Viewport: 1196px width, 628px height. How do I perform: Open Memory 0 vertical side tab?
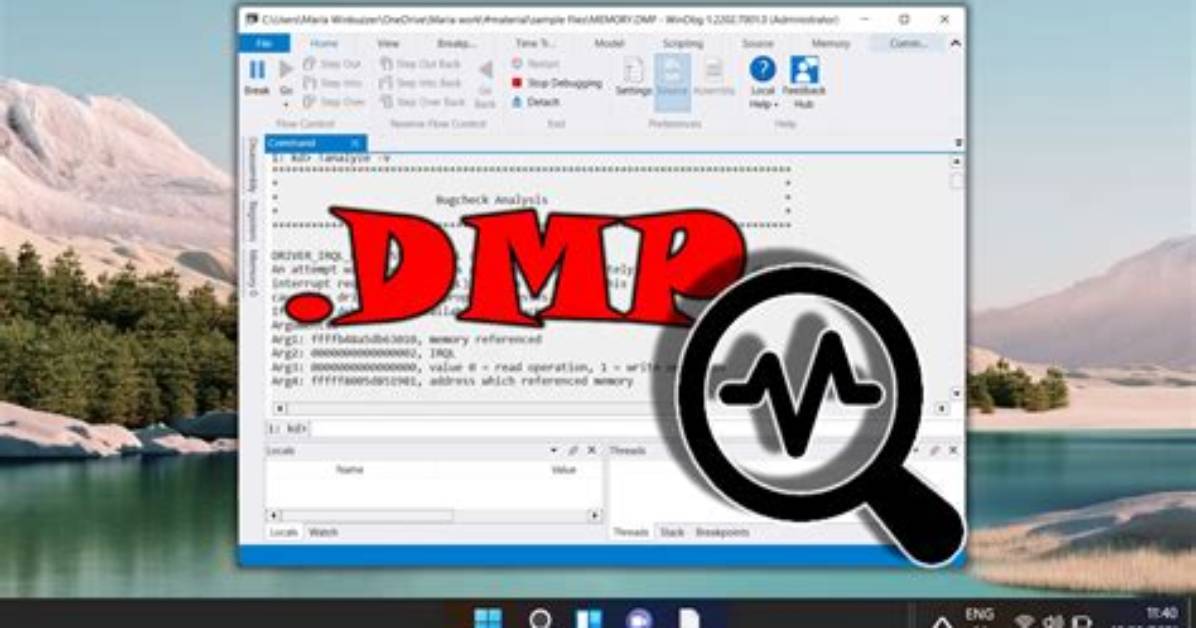pos(252,272)
